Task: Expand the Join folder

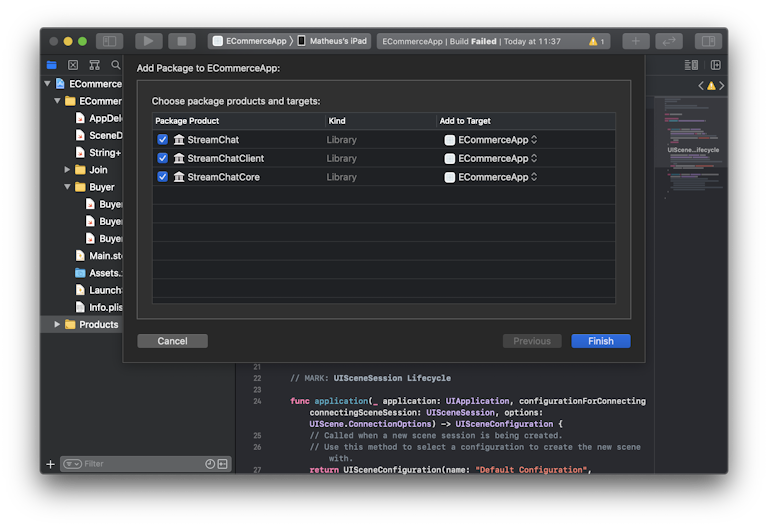Action: pyautogui.click(x=67, y=169)
